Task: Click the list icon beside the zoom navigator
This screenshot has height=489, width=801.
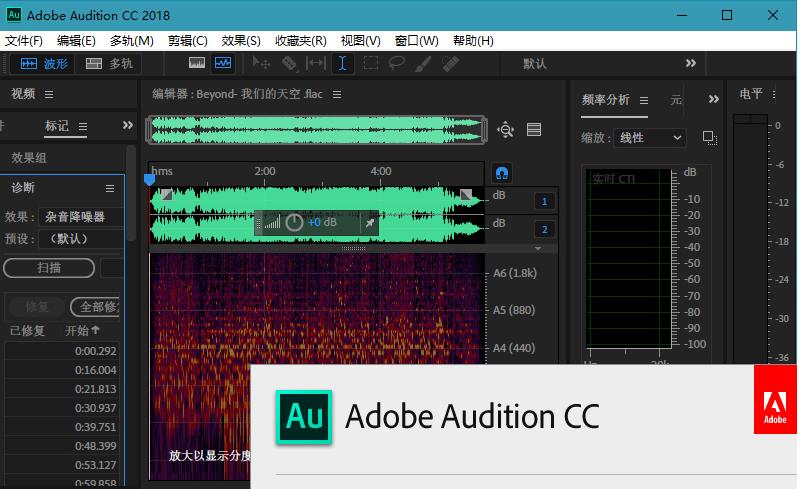Action: pos(534,129)
